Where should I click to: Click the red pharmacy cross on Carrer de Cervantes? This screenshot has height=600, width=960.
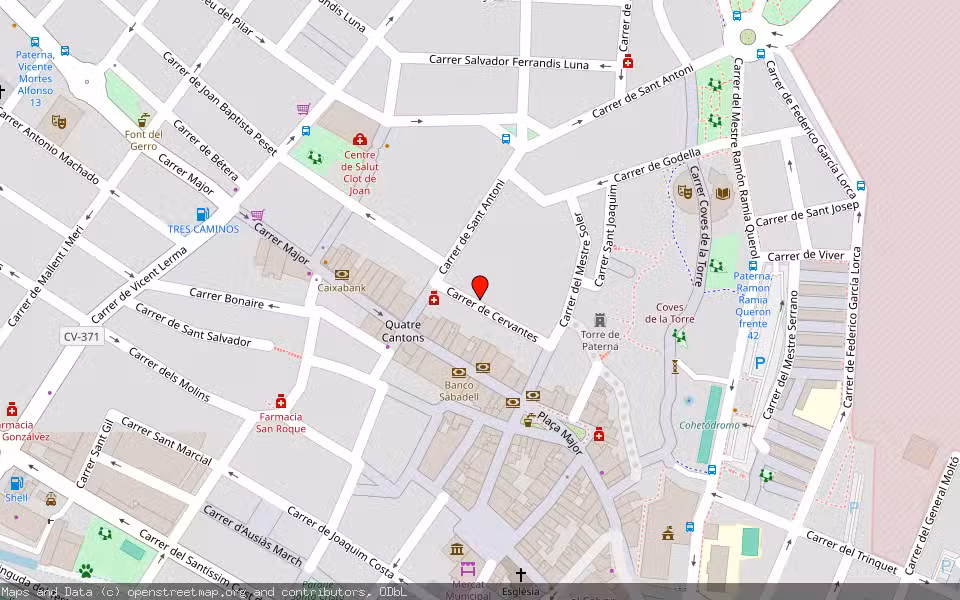(434, 299)
